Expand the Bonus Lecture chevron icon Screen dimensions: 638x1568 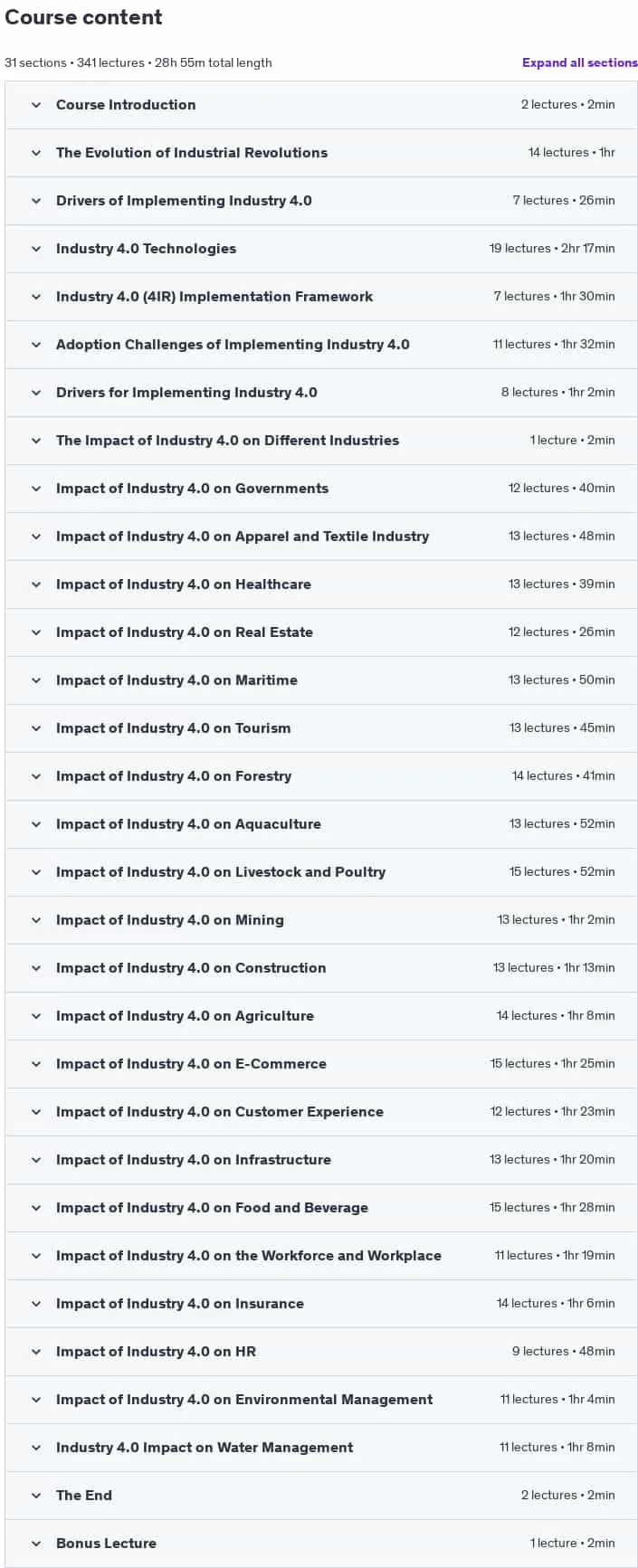(36, 1544)
